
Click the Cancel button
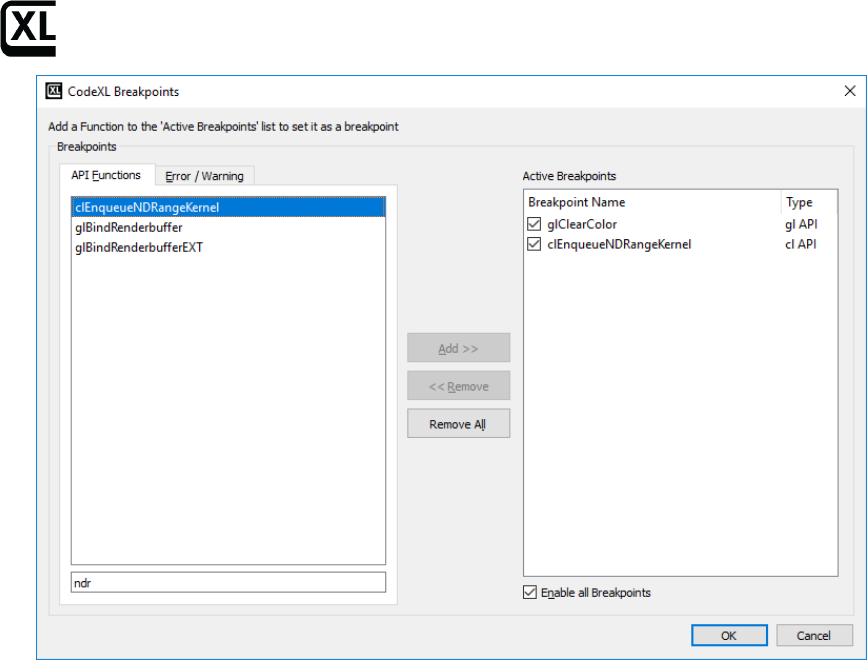(814, 635)
